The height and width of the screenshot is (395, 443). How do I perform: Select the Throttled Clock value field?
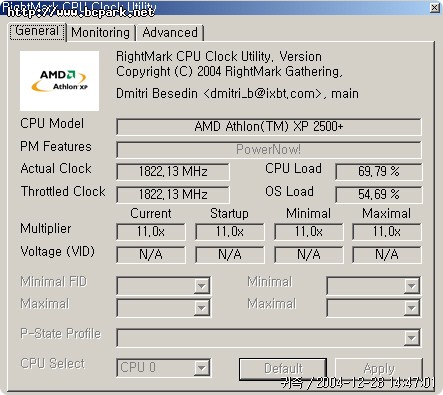pos(173,194)
